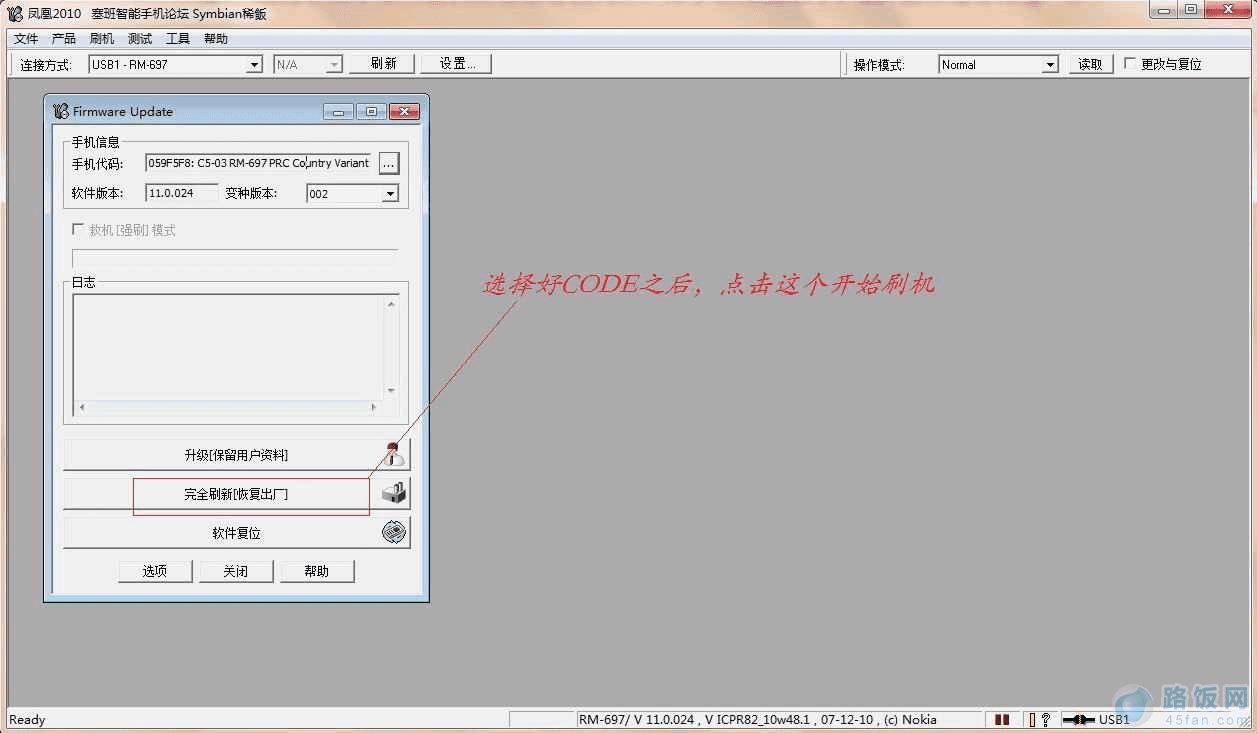
Task: Click the log's right horizontal scroll arrow
Action: click(x=374, y=407)
